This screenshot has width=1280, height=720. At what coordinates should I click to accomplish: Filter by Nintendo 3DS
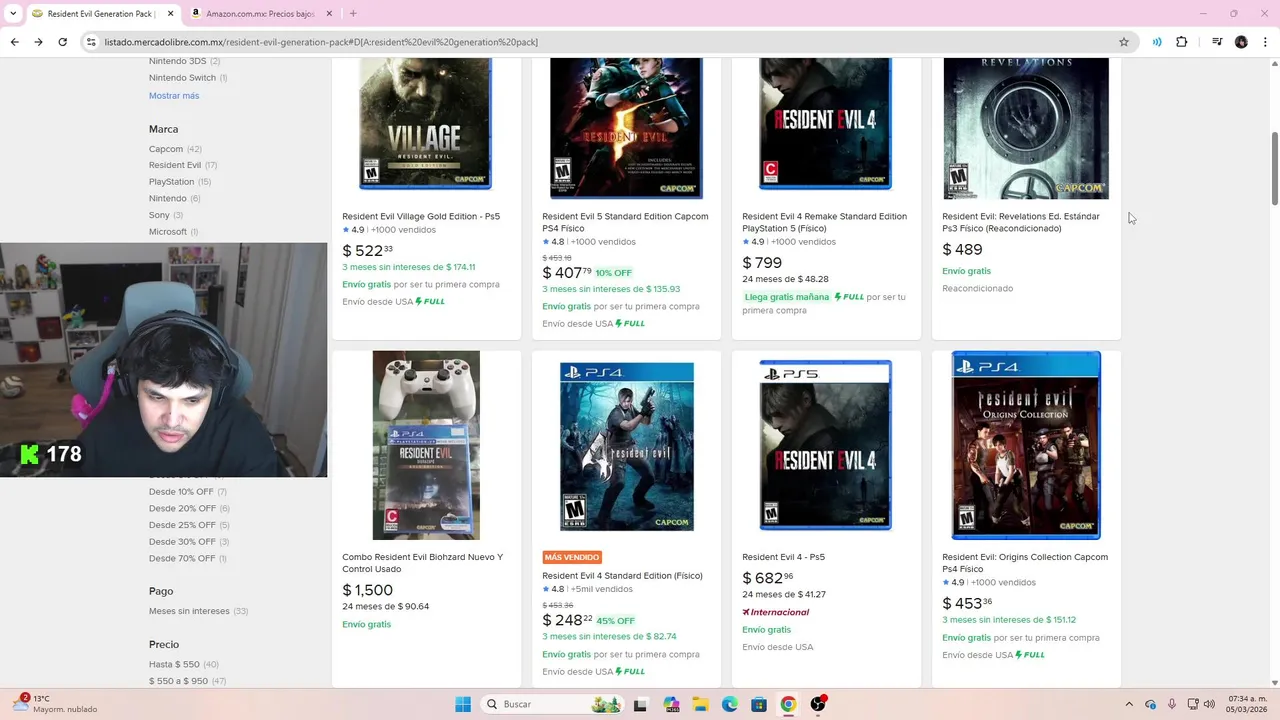point(177,61)
